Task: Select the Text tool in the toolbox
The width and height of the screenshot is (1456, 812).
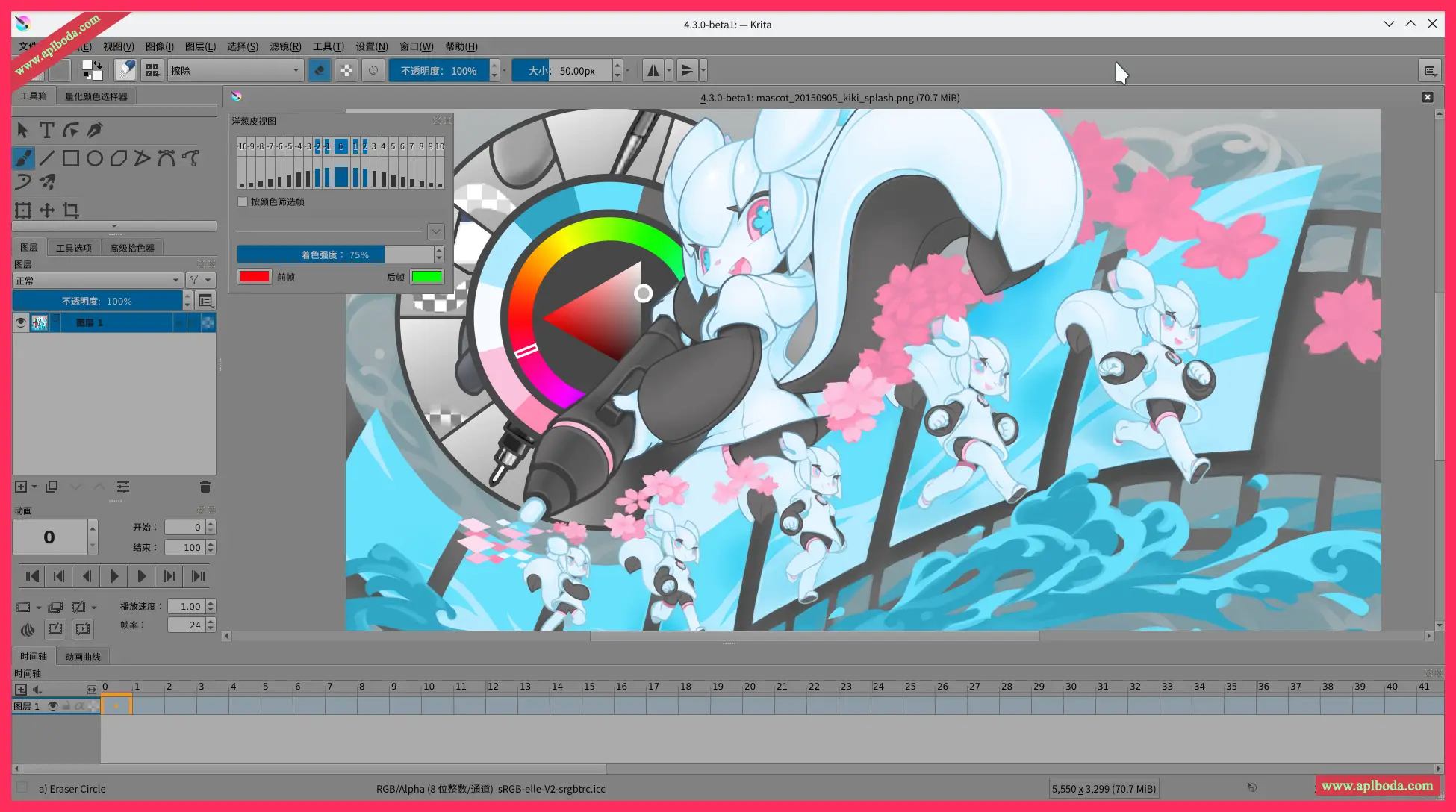Action: pos(46,131)
